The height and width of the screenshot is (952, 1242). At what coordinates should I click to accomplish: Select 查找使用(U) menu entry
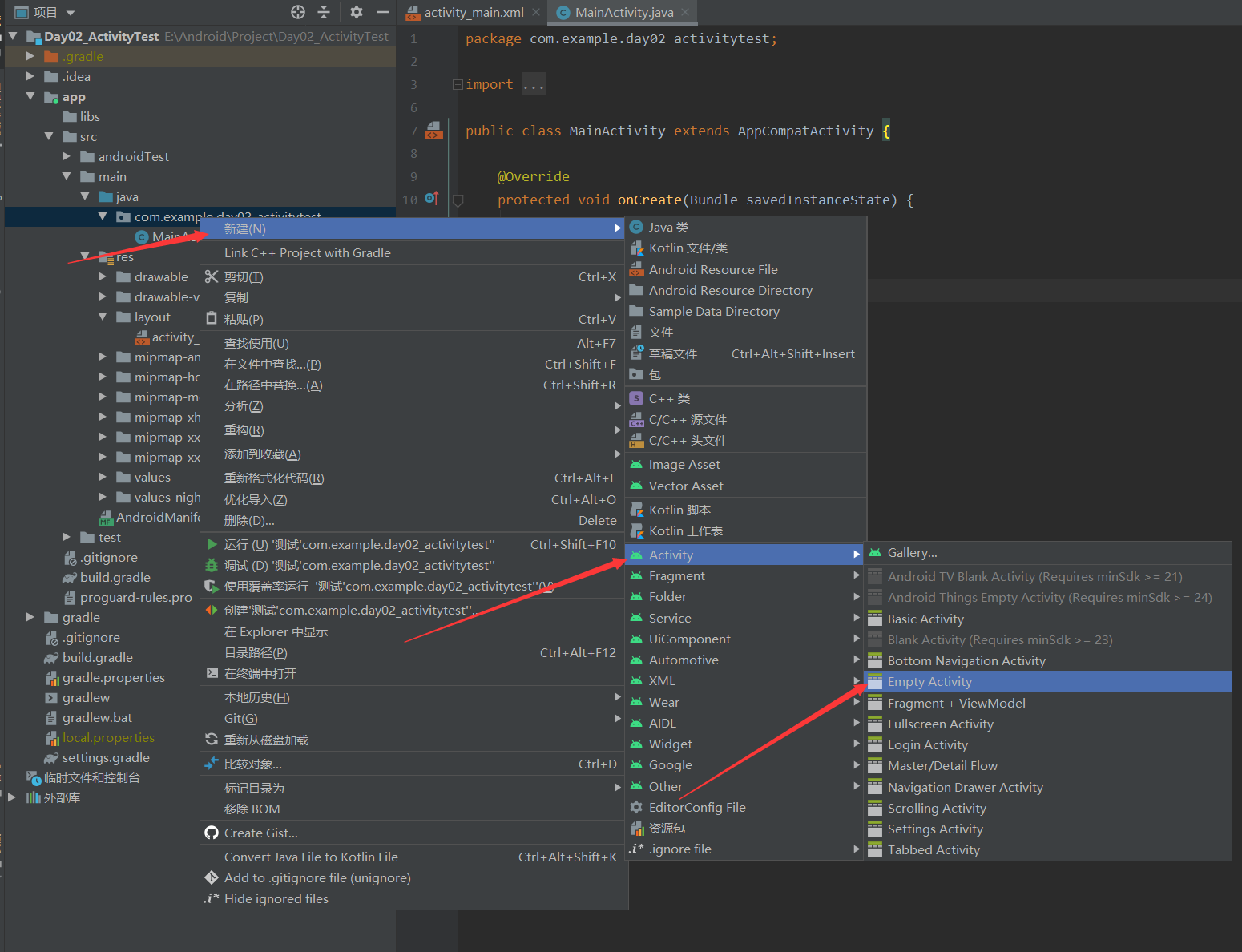[412, 343]
